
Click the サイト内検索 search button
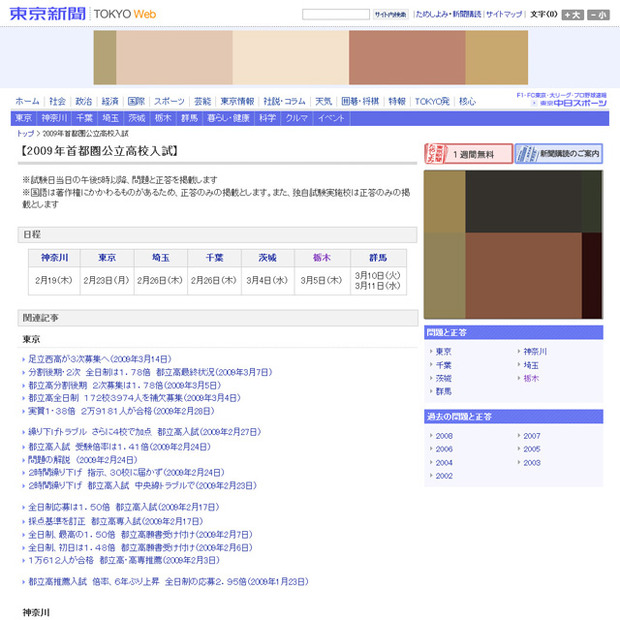coord(390,15)
